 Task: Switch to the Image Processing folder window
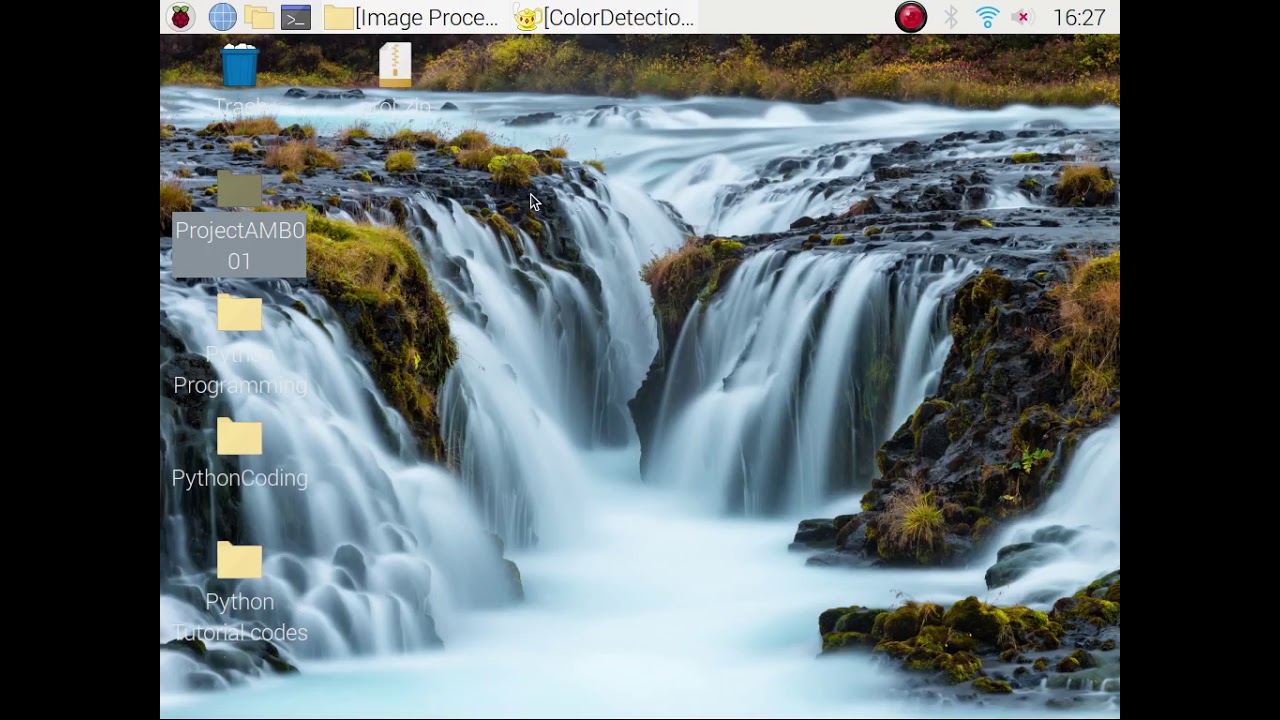point(411,17)
